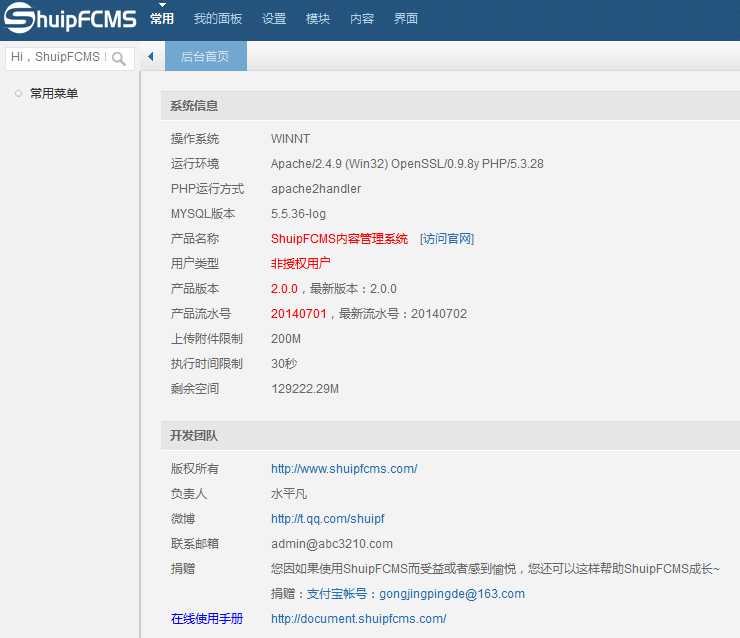740x638 pixels.
Task: Select the 模块 menu item
Action: coord(318,19)
